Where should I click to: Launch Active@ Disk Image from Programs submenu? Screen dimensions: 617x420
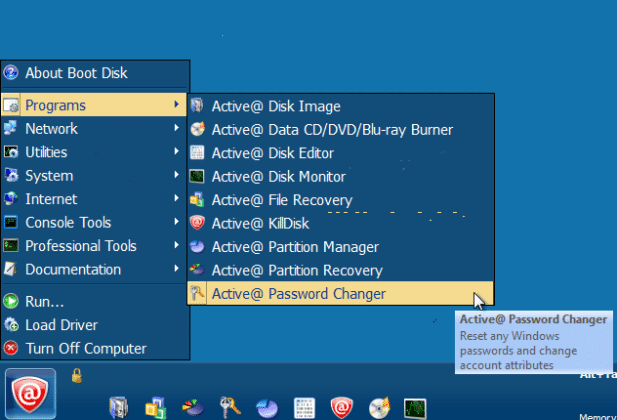[x=340, y=106]
